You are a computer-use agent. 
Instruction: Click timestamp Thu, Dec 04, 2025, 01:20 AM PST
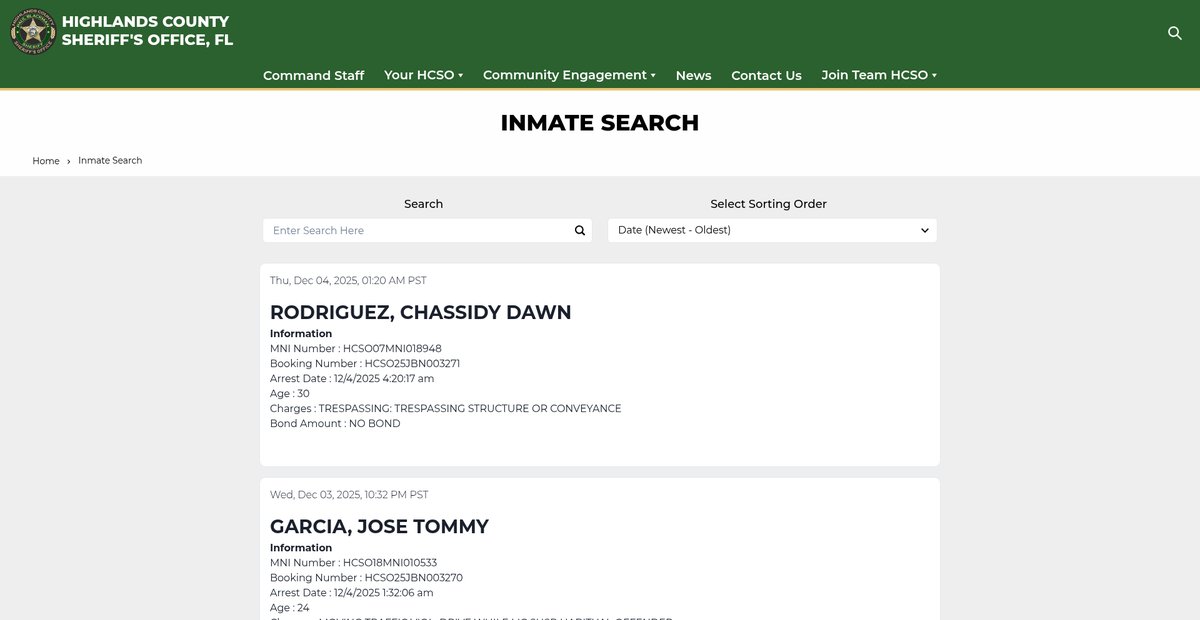[348, 281]
